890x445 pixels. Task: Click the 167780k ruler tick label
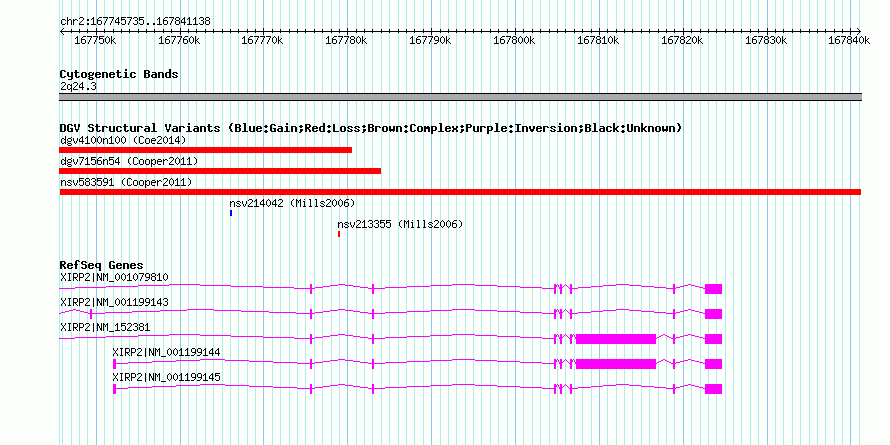pyautogui.click(x=346, y=41)
